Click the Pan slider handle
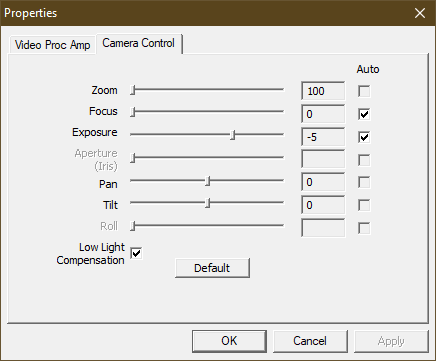The image size is (436, 361). tap(208, 181)
